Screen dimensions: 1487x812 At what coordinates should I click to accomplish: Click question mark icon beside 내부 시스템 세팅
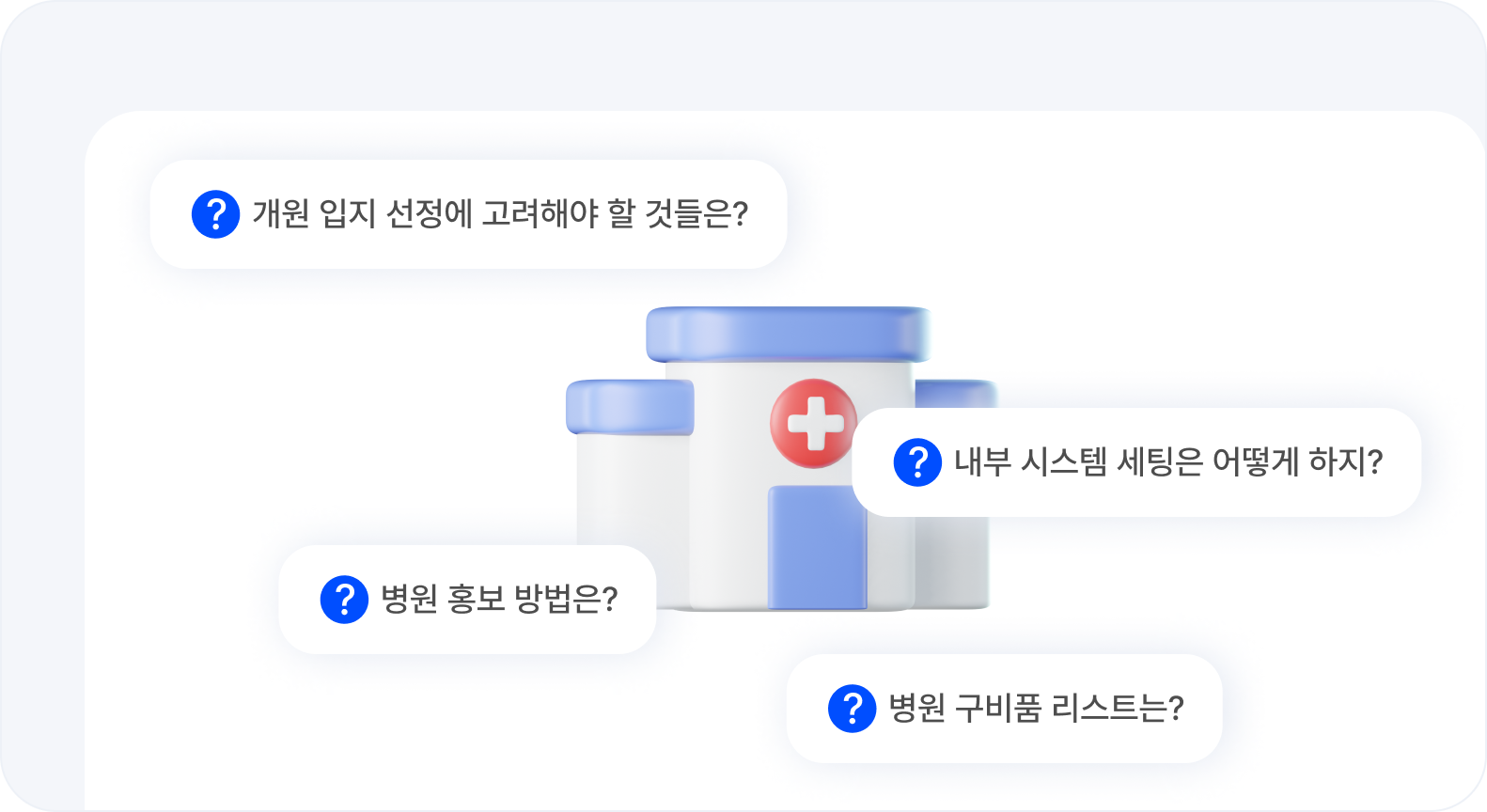[917, 462]
